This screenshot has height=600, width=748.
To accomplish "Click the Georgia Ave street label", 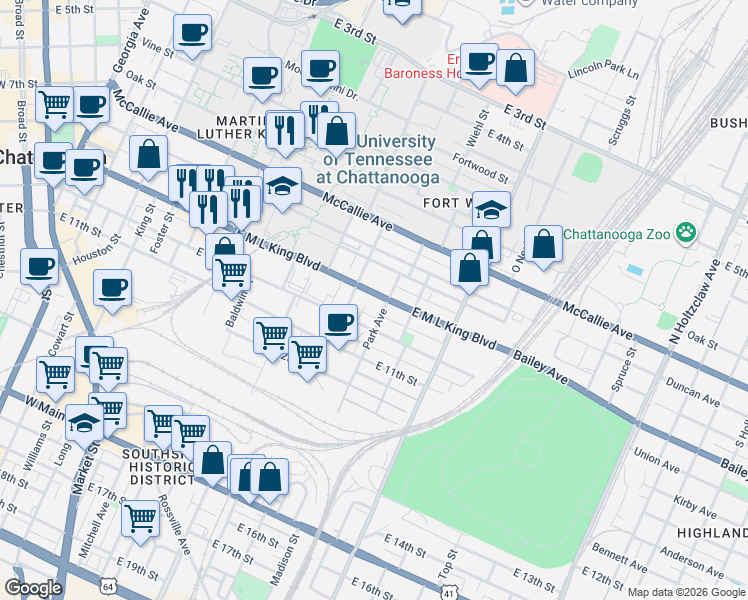I will (x=132, y=41).
